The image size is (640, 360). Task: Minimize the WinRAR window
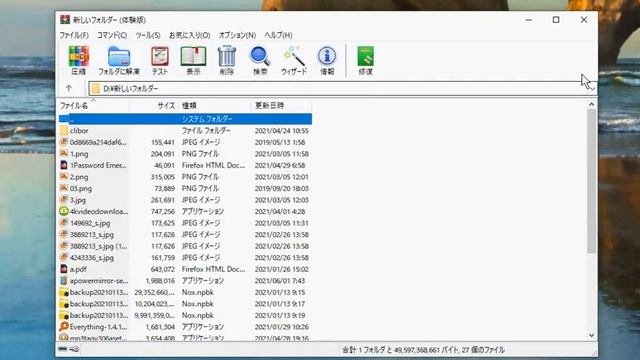[x=529, y=20]
